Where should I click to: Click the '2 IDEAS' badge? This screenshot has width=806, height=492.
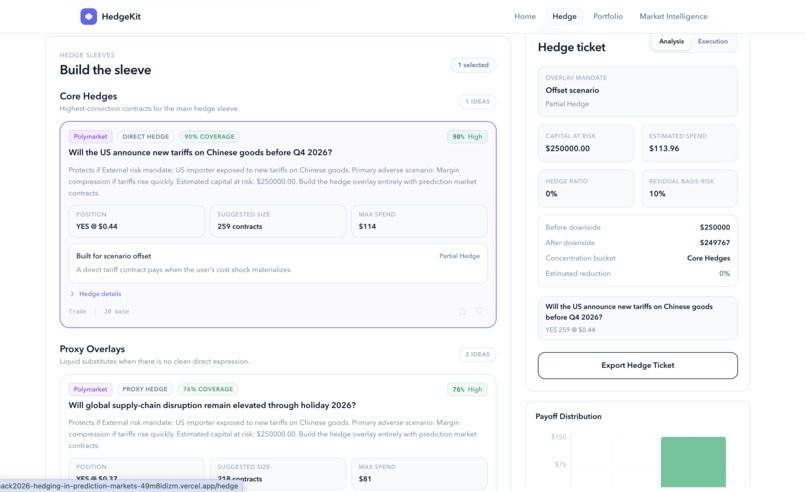(x=478, y=354)
